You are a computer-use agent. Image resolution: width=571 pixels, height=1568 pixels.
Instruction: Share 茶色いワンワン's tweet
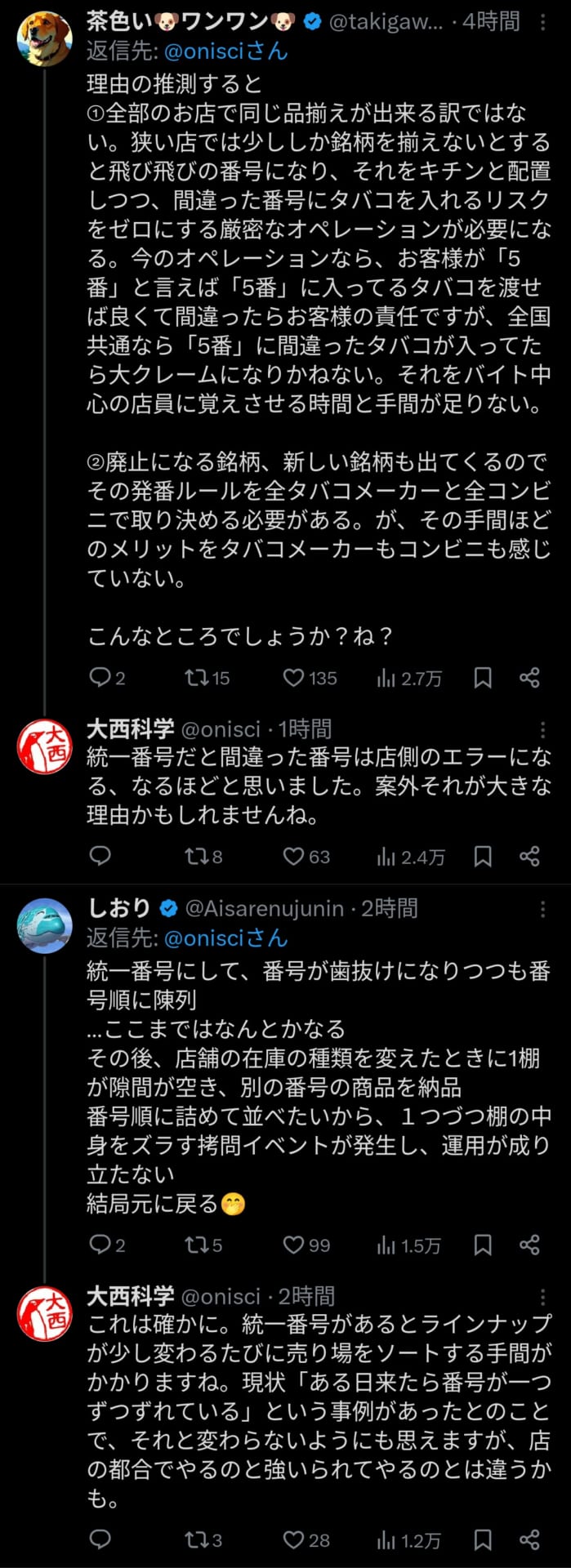click(x=529, y=677)
